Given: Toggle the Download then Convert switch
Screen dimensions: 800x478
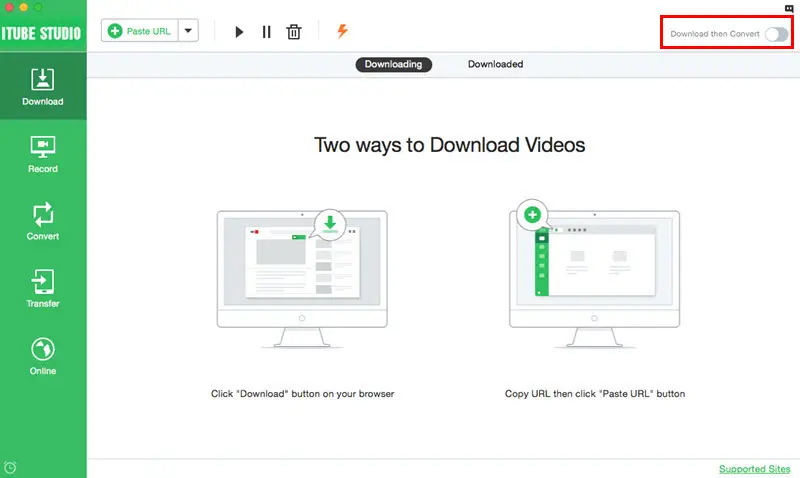Looking at the screenshot, I should pos(777,34).
